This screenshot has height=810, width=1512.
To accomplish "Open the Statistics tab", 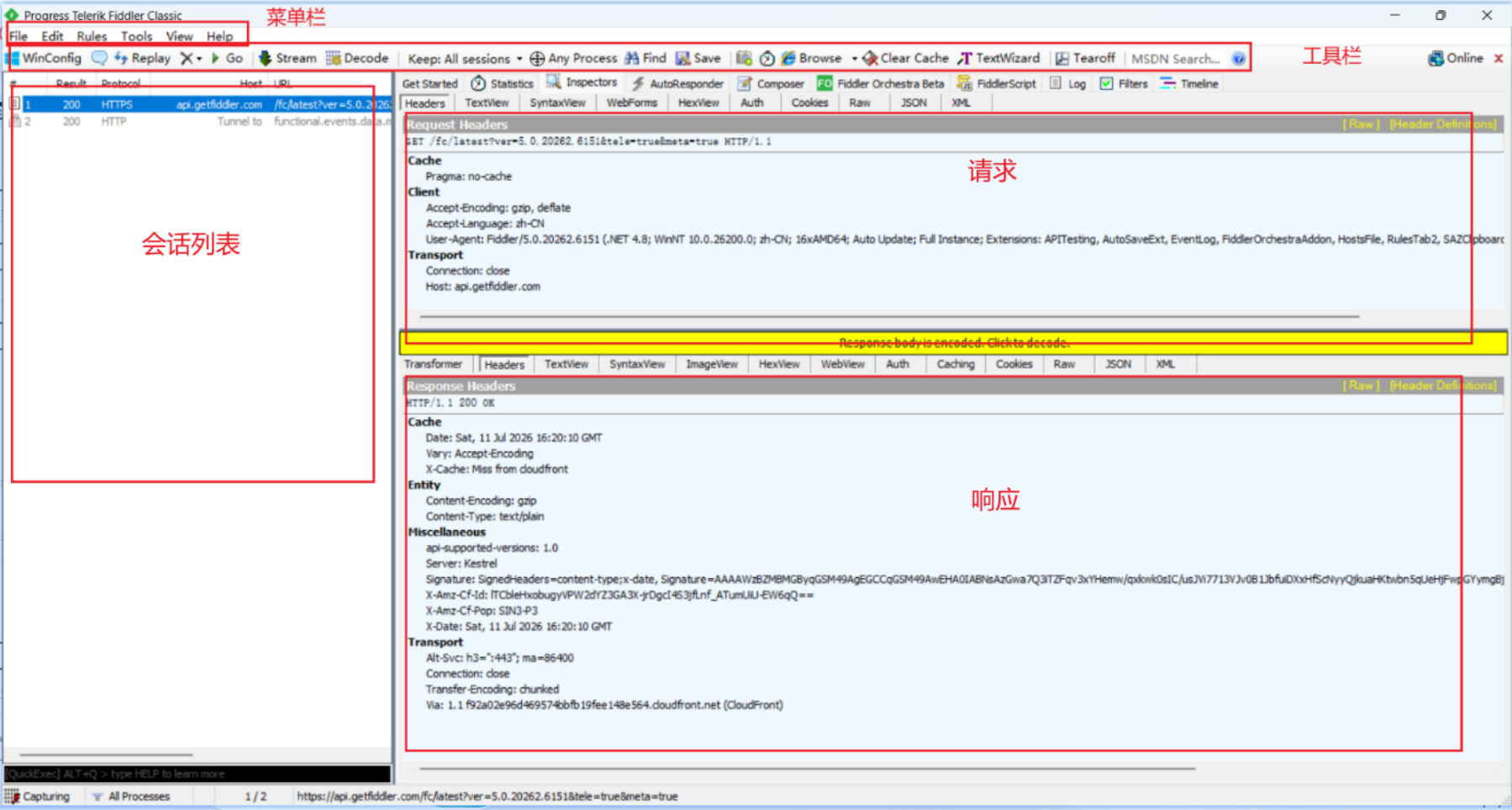I will (x=503, y=83).
